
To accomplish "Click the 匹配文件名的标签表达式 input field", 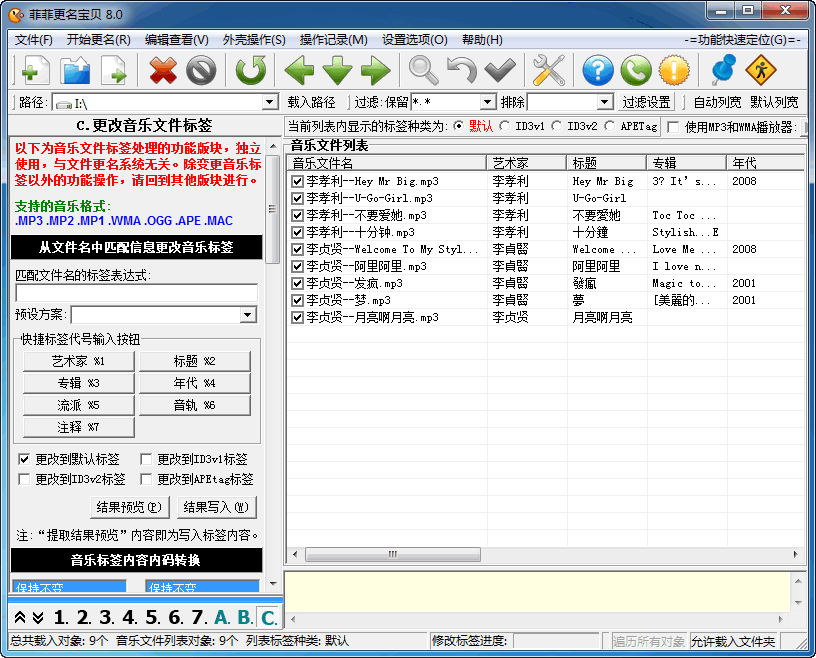I will tap(137, 293).
